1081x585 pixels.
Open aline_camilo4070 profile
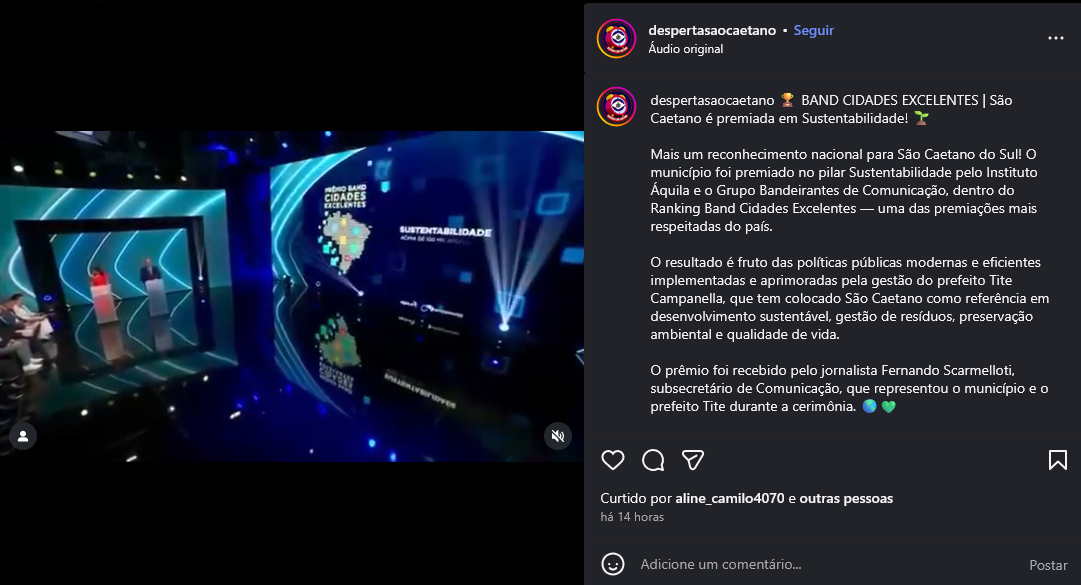(729, 498)
